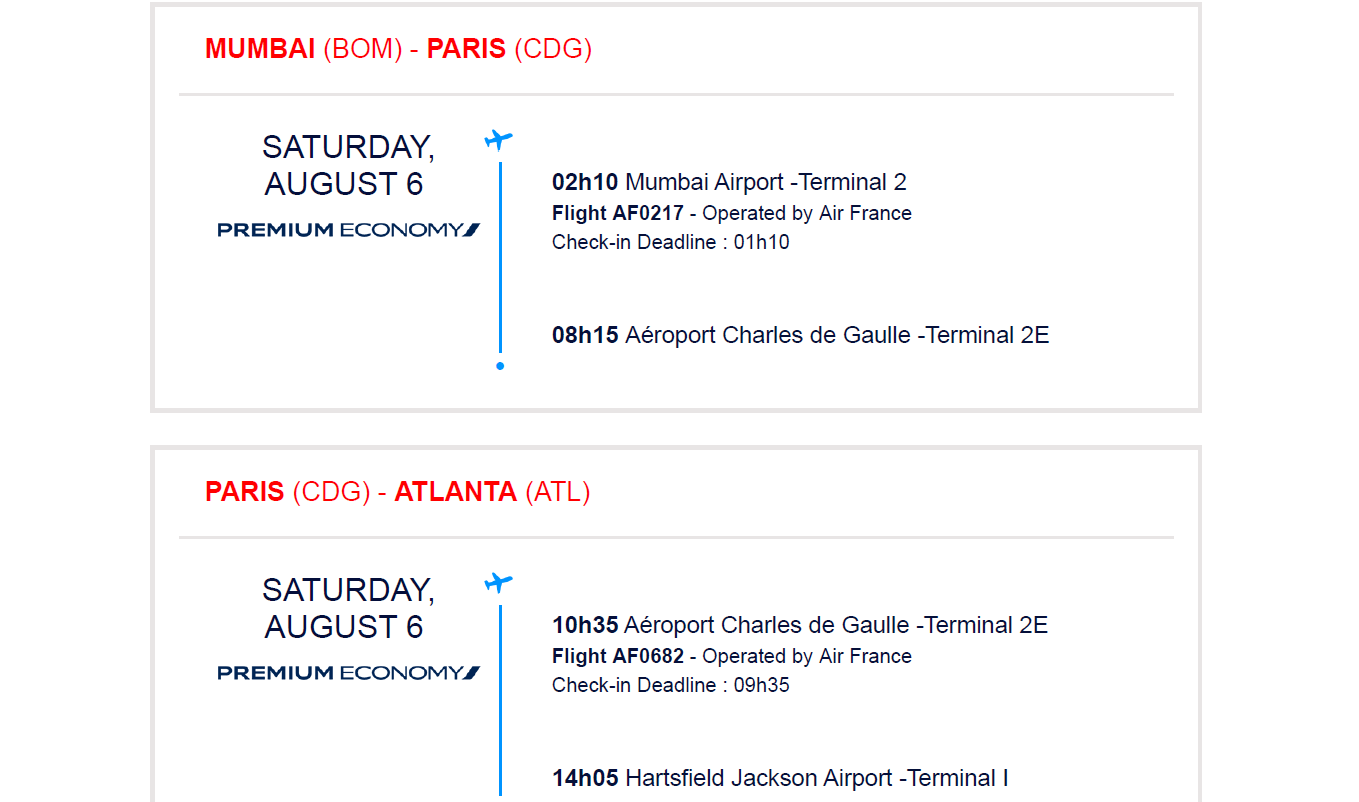Click the Saturday, August 6 date for Mumbai flight

pos(348,165)
